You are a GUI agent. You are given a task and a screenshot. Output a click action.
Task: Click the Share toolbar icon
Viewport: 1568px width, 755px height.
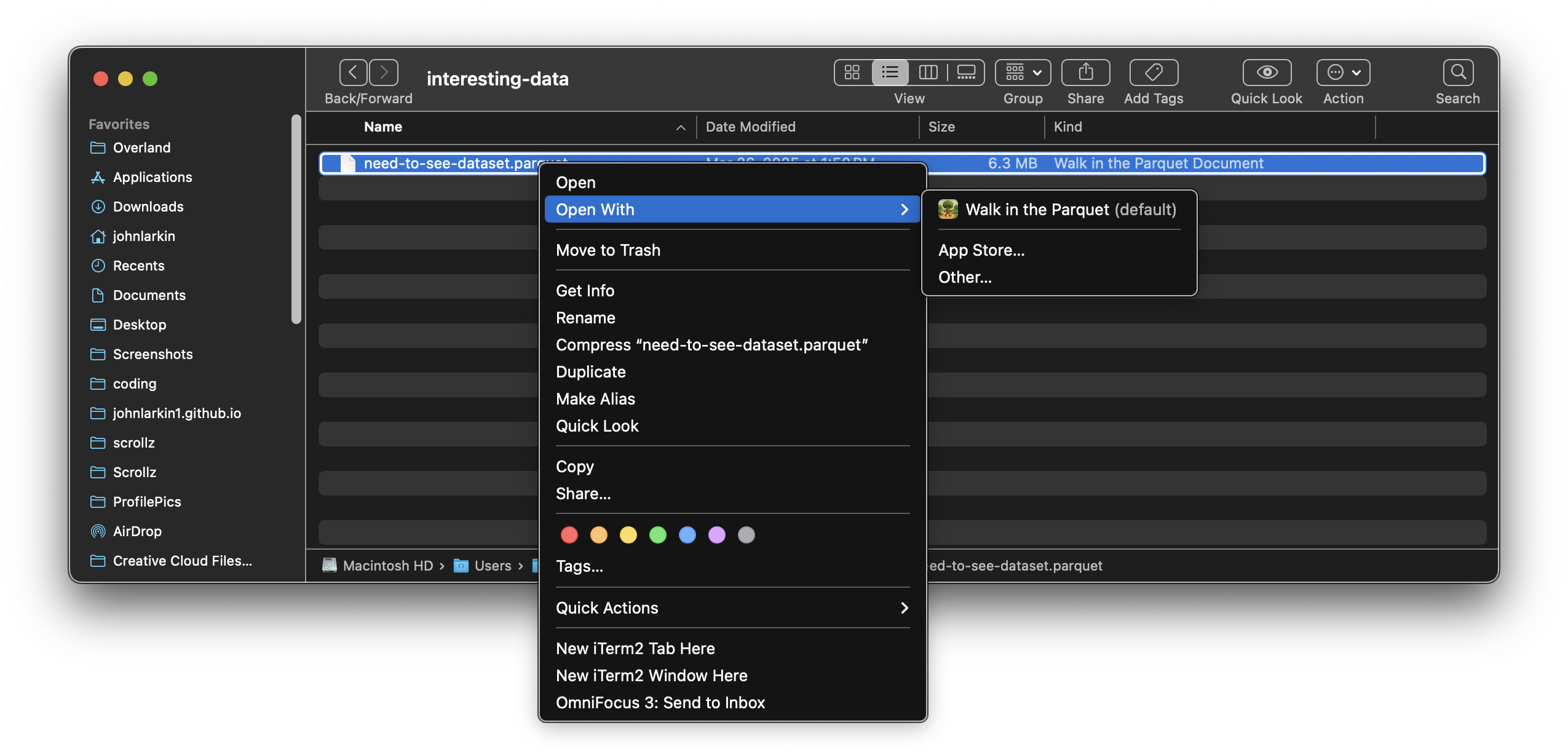point(1085,73)
